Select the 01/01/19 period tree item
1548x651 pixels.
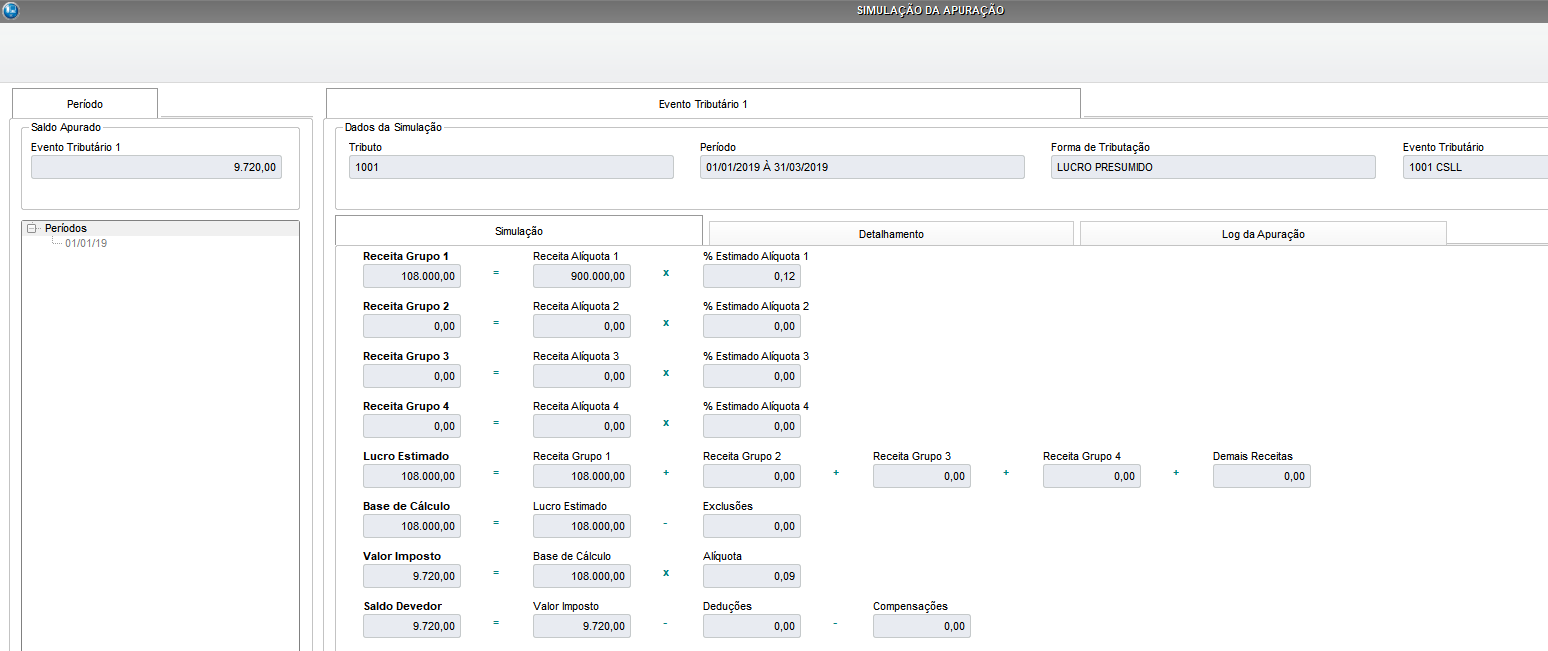86,243
